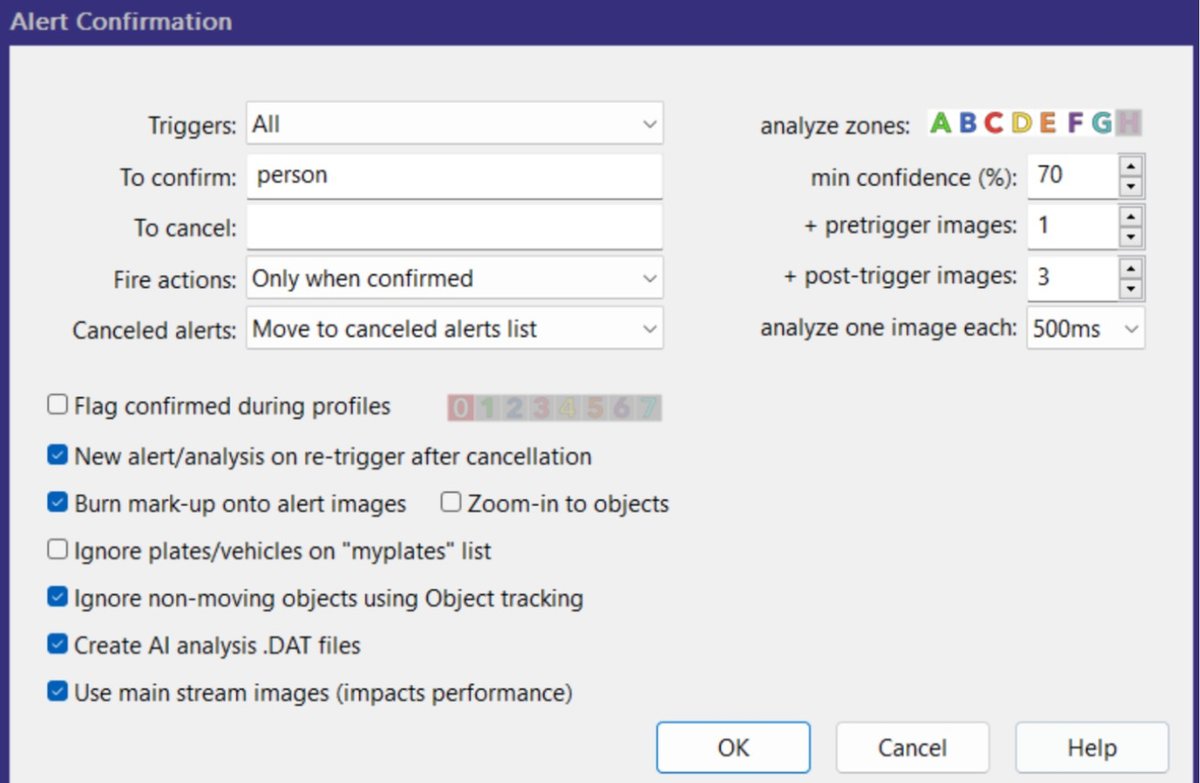Toggle analyze zone D
The width and height of the screenshot is (1200, 783).
click(x=1021, y=123)
